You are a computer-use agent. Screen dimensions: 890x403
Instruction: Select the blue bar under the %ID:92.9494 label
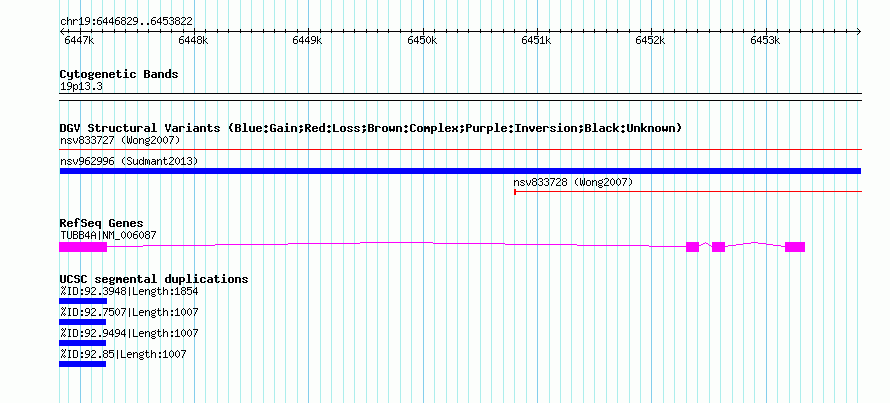click(x=82, y=343)
